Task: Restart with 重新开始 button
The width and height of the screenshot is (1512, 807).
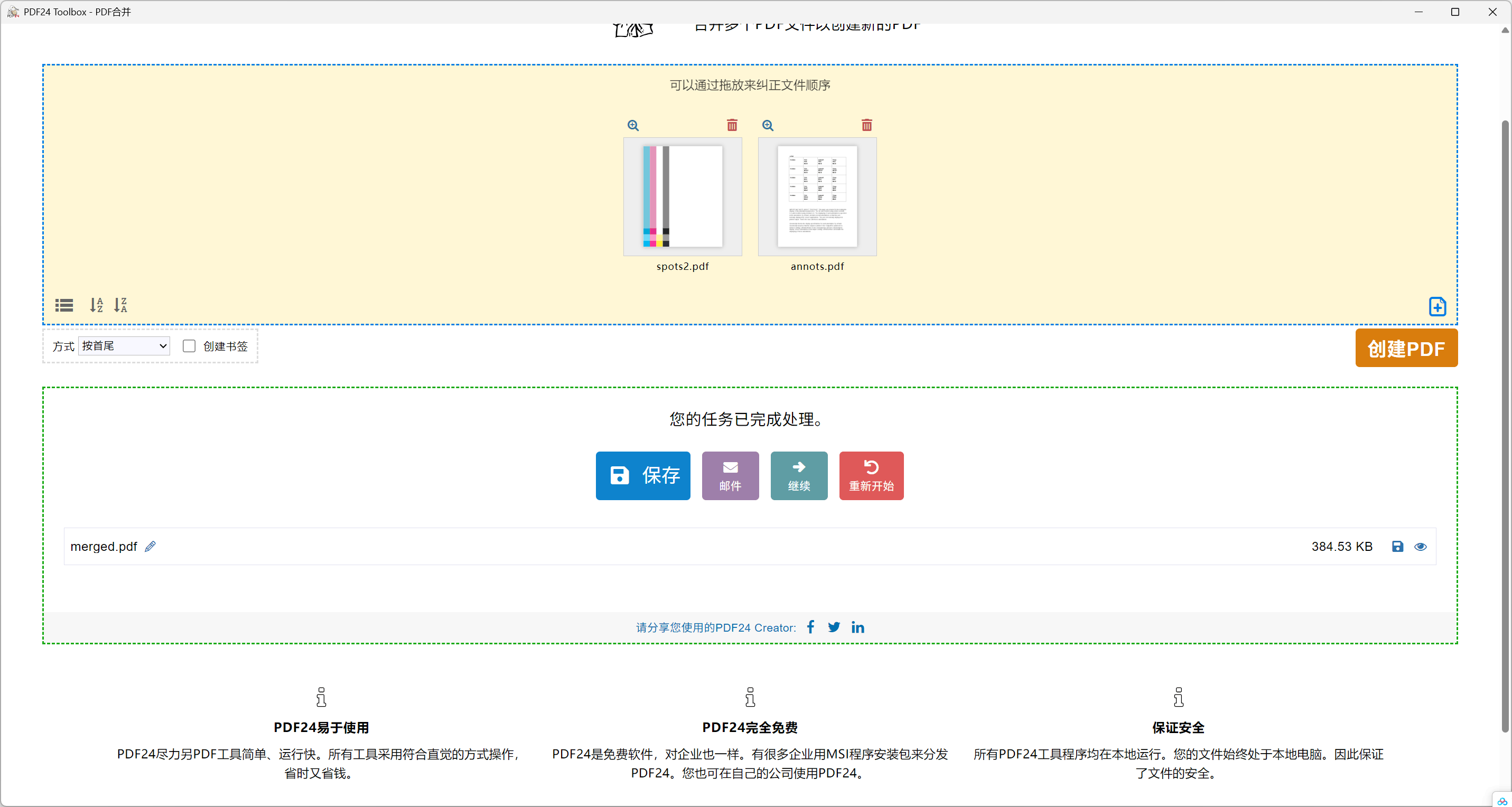Action: pyautogui.click(x=871, y=475)
